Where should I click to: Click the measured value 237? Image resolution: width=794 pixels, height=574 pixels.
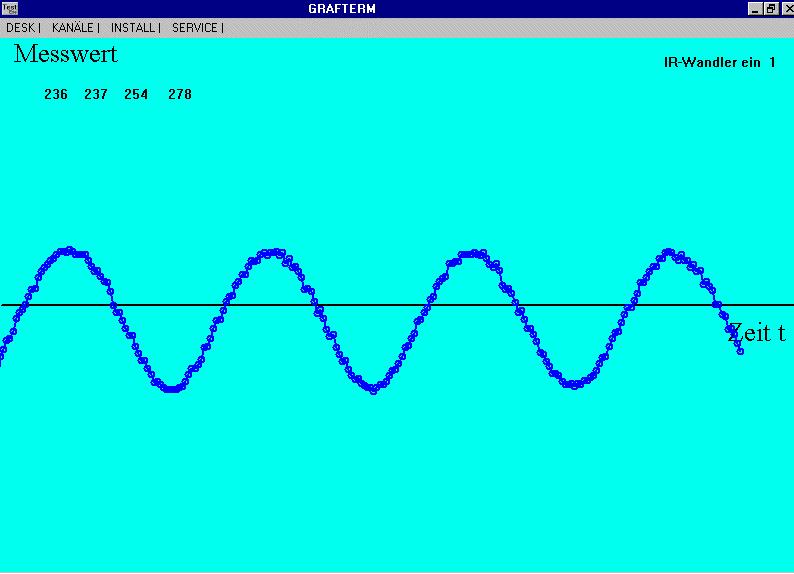click(x=96, y=95)
